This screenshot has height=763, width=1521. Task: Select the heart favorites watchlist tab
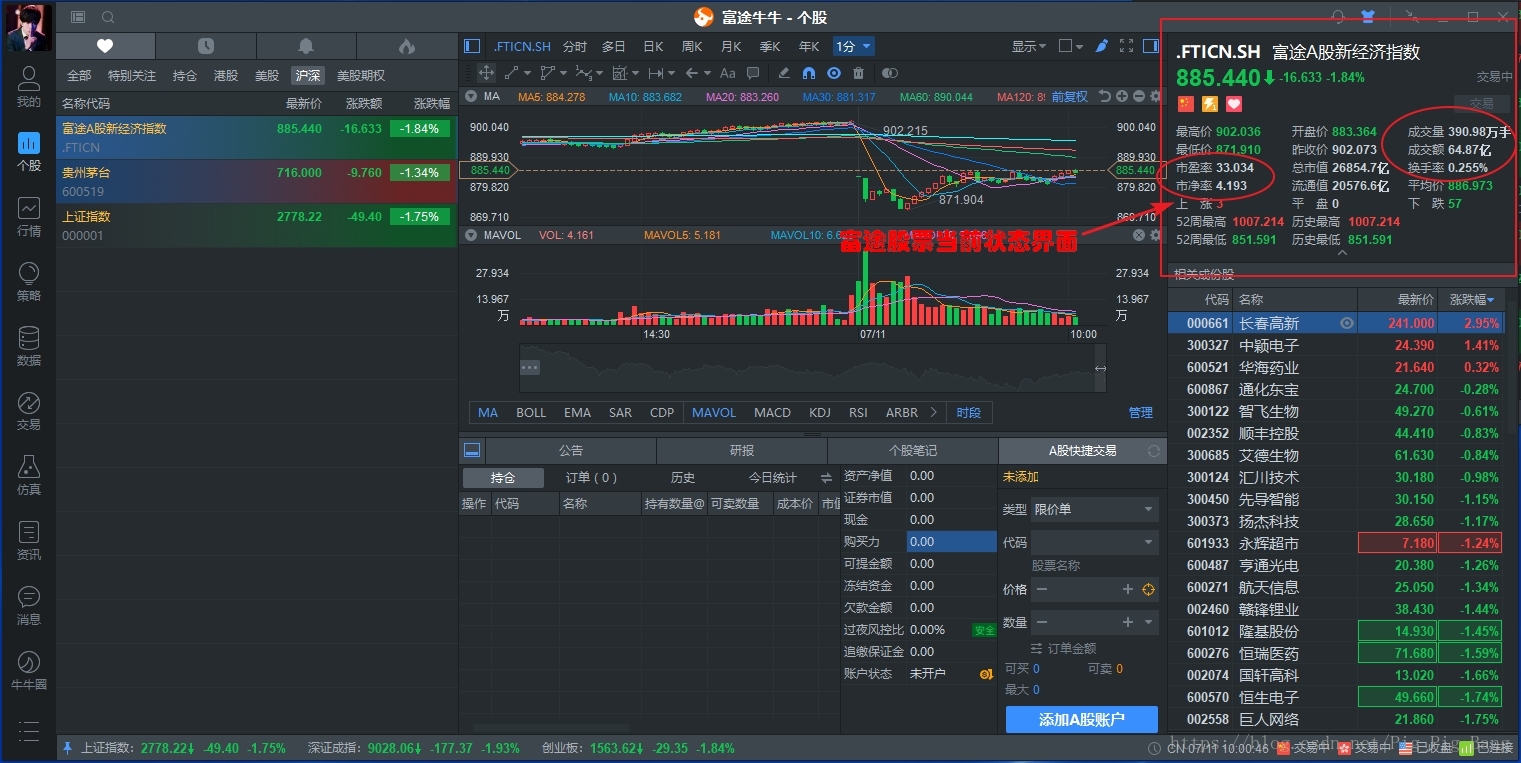pyautogui.click(x=105, y=46)
